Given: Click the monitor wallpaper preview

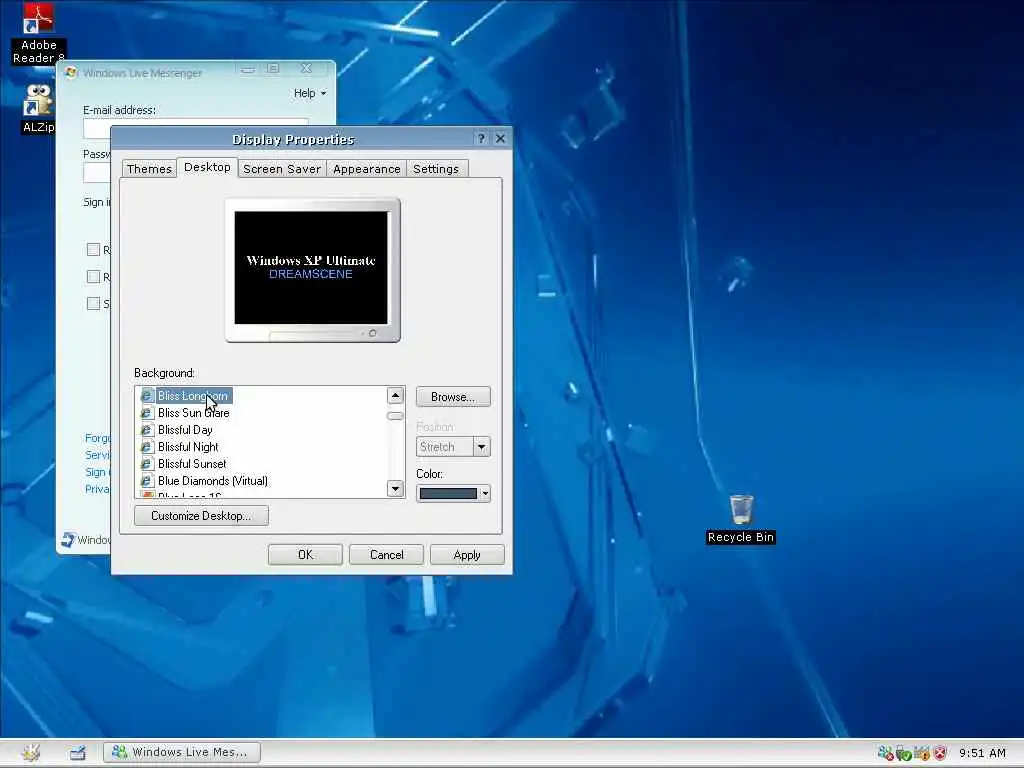Looking at the screenshot, I should tap(312, 267).
